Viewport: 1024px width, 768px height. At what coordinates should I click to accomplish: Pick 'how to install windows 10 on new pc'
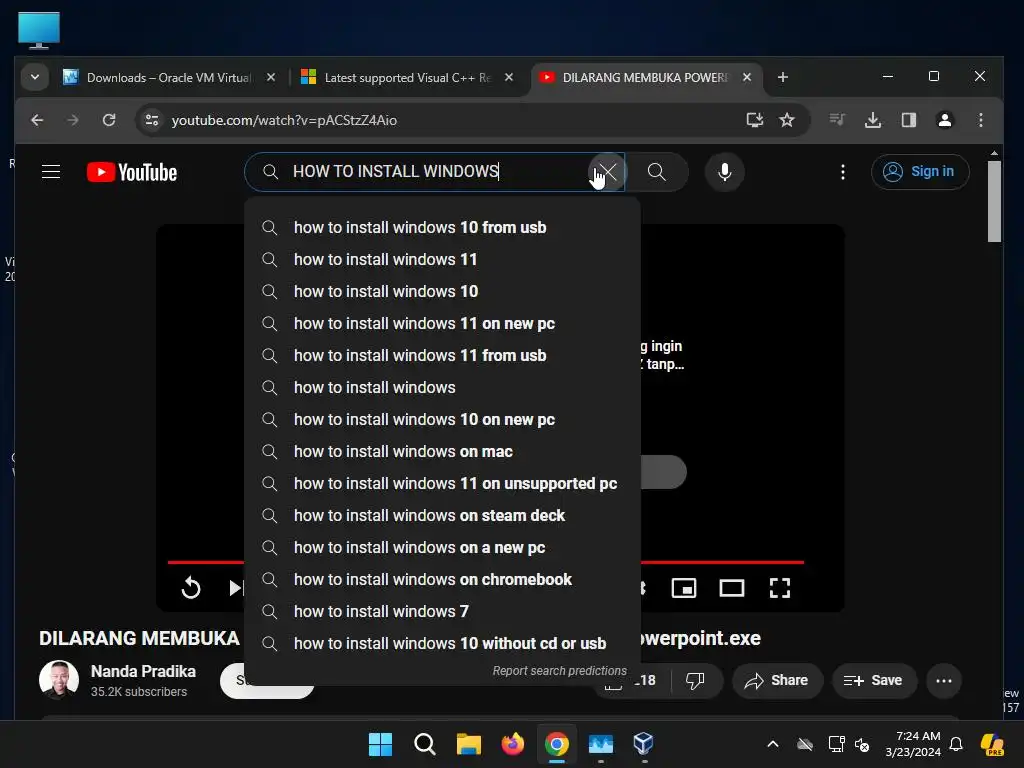(442, 419)
